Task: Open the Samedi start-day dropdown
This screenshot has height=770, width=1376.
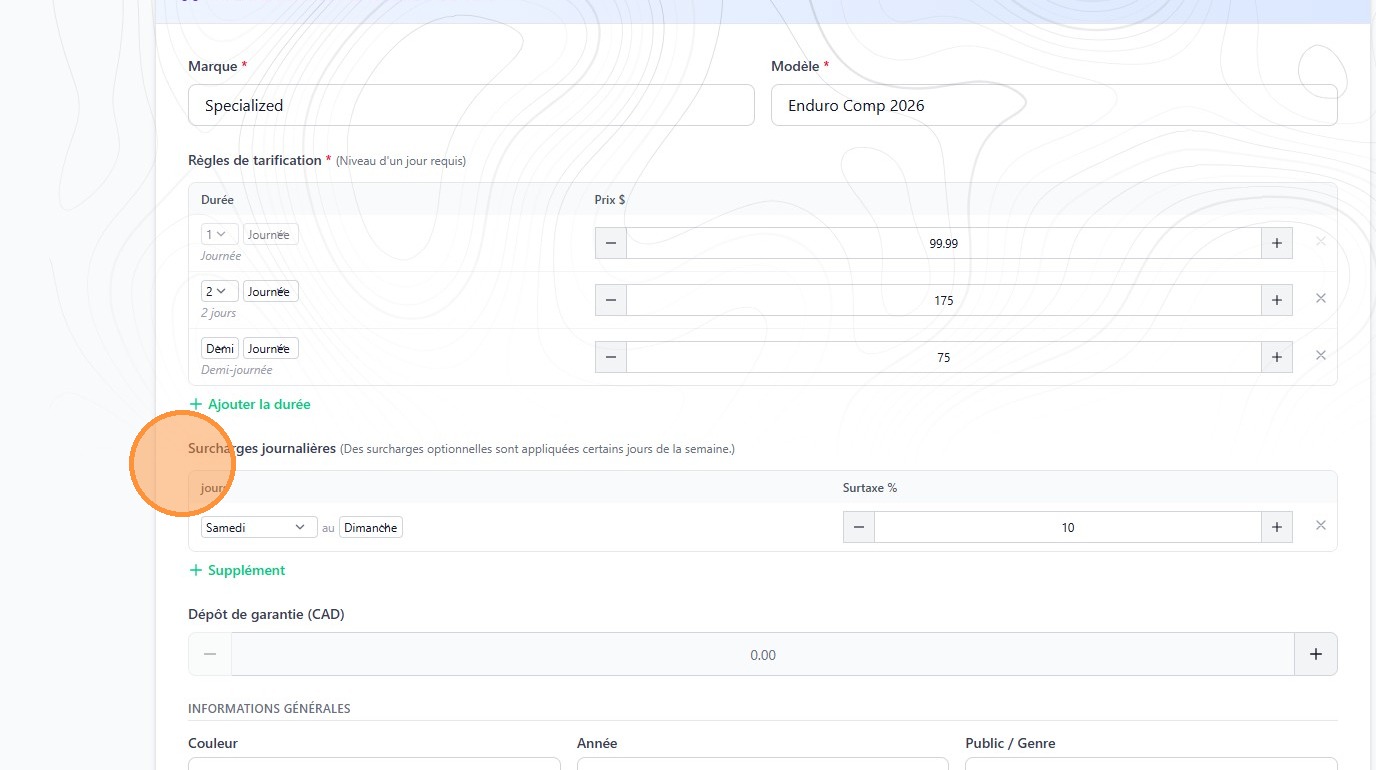Action: [256, 527]
